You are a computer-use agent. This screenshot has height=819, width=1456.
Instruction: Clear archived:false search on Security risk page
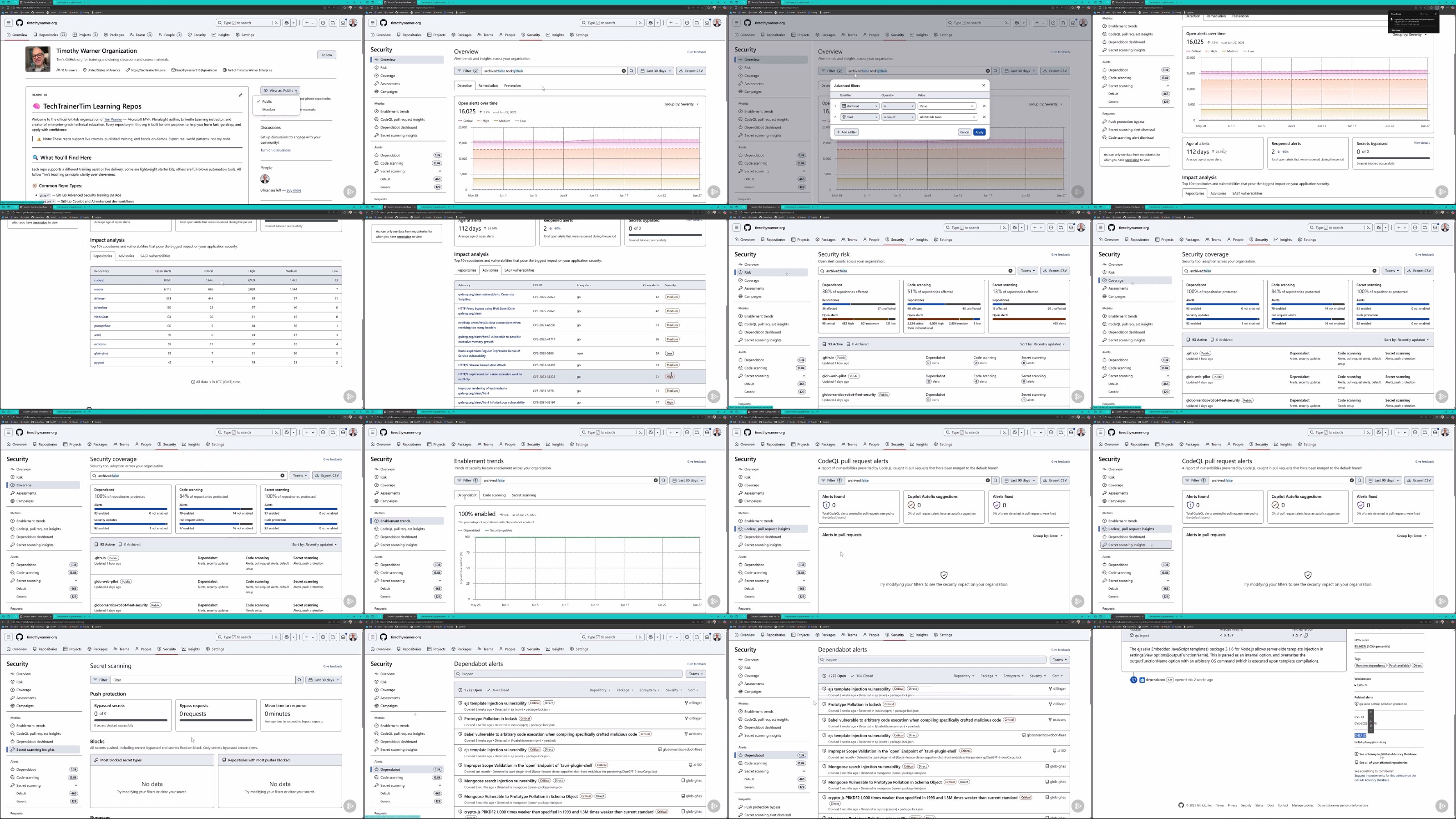(x=1011, y=271)
